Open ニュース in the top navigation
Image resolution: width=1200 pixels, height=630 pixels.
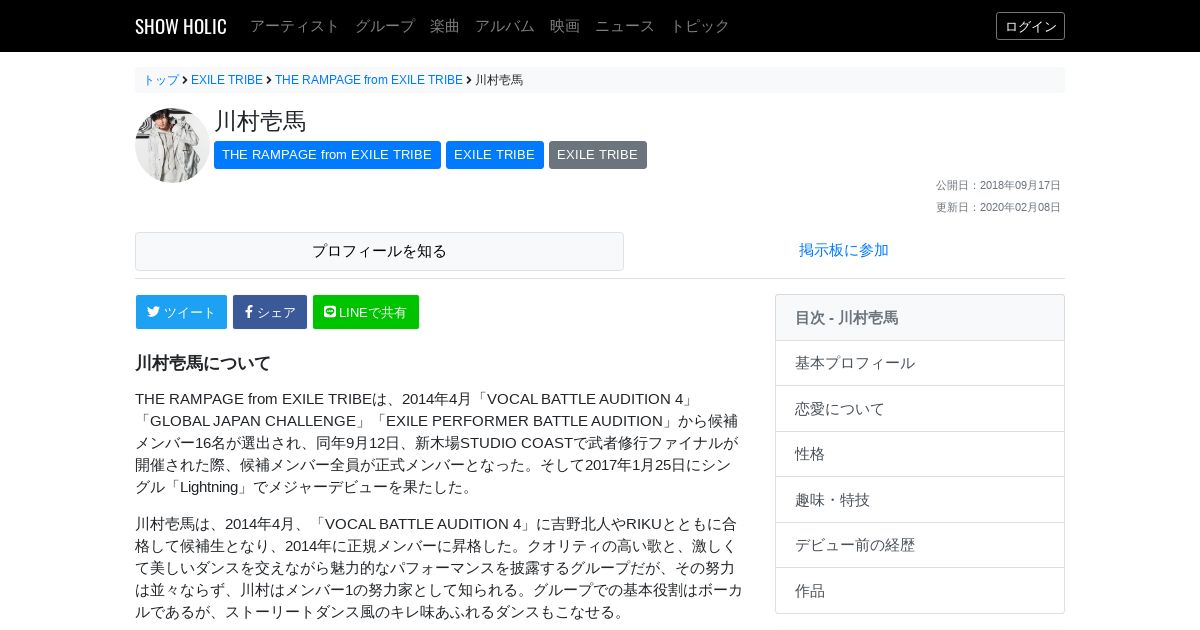point(625,26)
